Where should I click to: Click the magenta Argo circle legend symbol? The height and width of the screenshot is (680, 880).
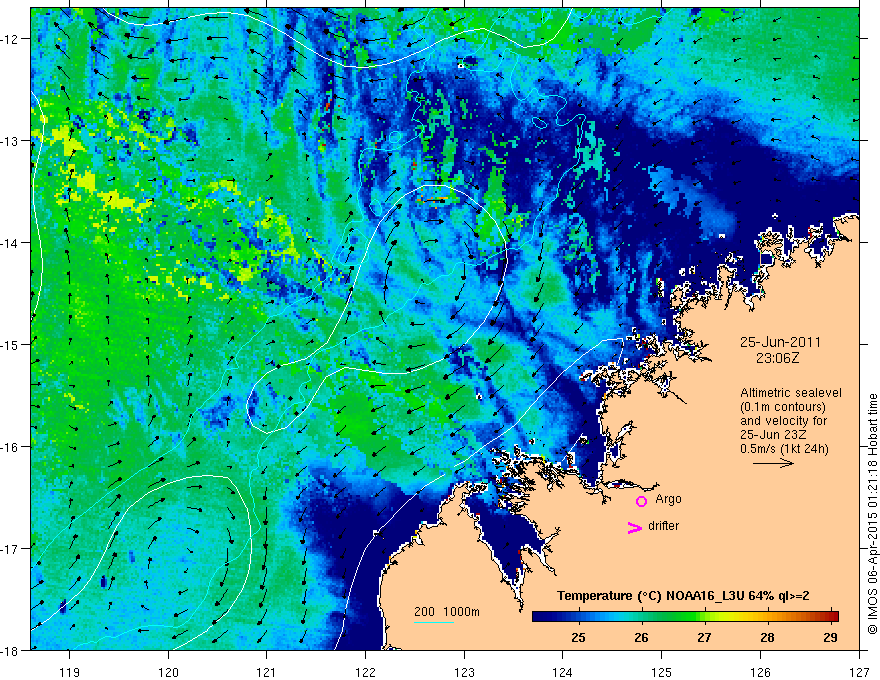[641, 501]
